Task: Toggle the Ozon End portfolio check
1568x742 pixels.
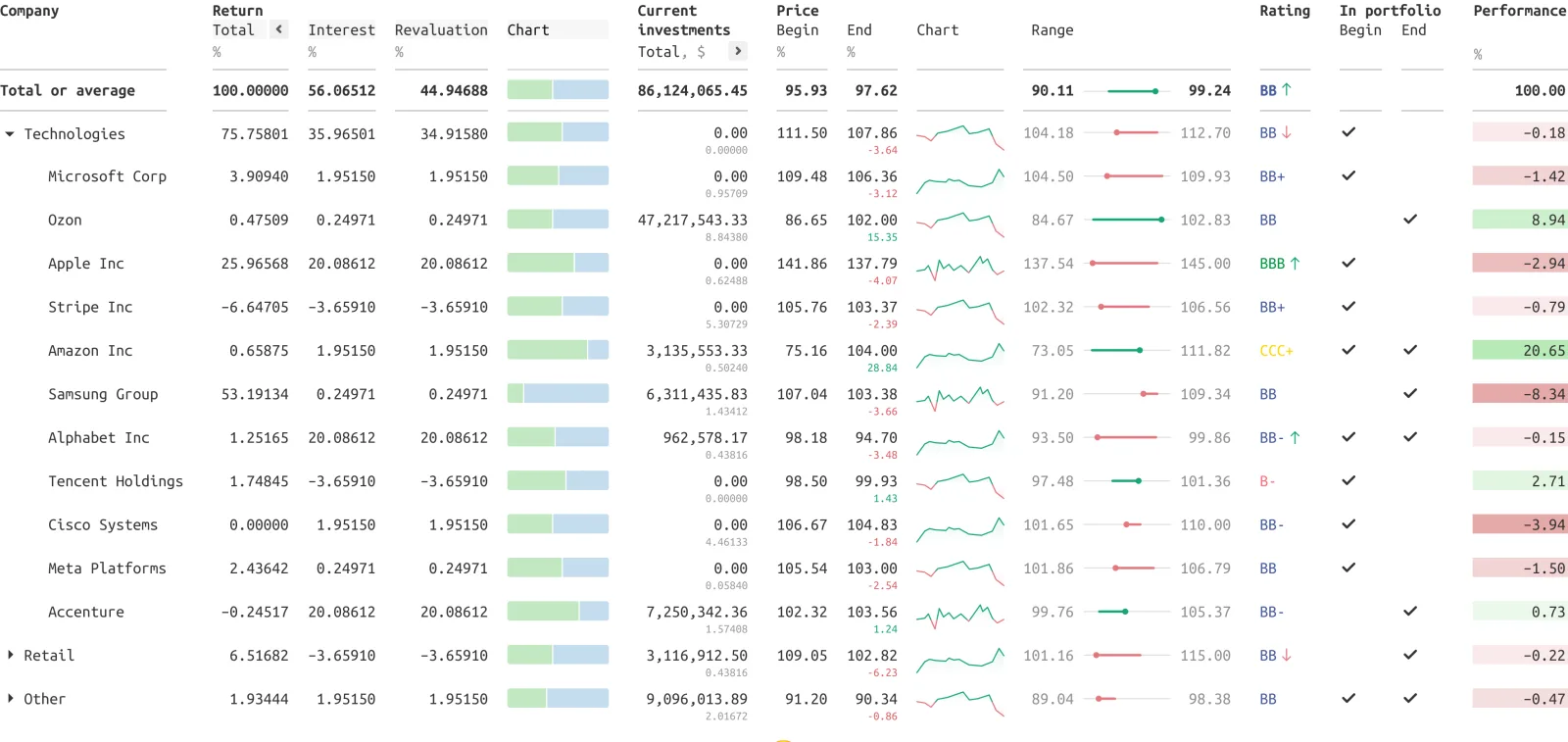Action: [x=1410, y=220]
